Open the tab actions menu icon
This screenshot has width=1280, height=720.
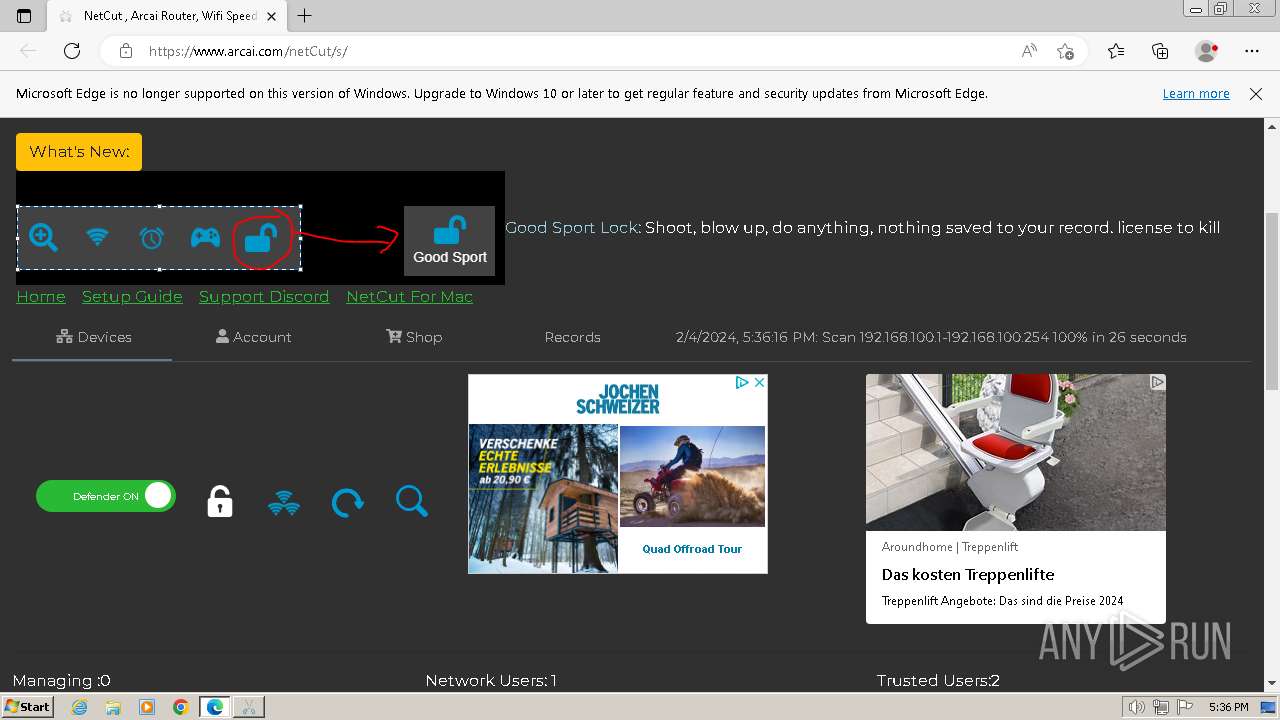[24, 16]
